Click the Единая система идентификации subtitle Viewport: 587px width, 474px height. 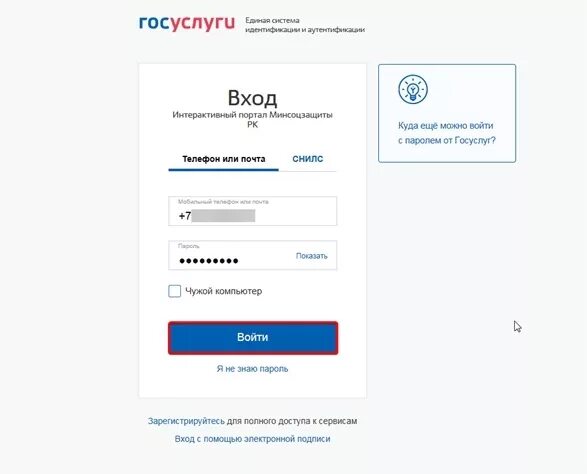pyautogui.click(x=305, y=25)
